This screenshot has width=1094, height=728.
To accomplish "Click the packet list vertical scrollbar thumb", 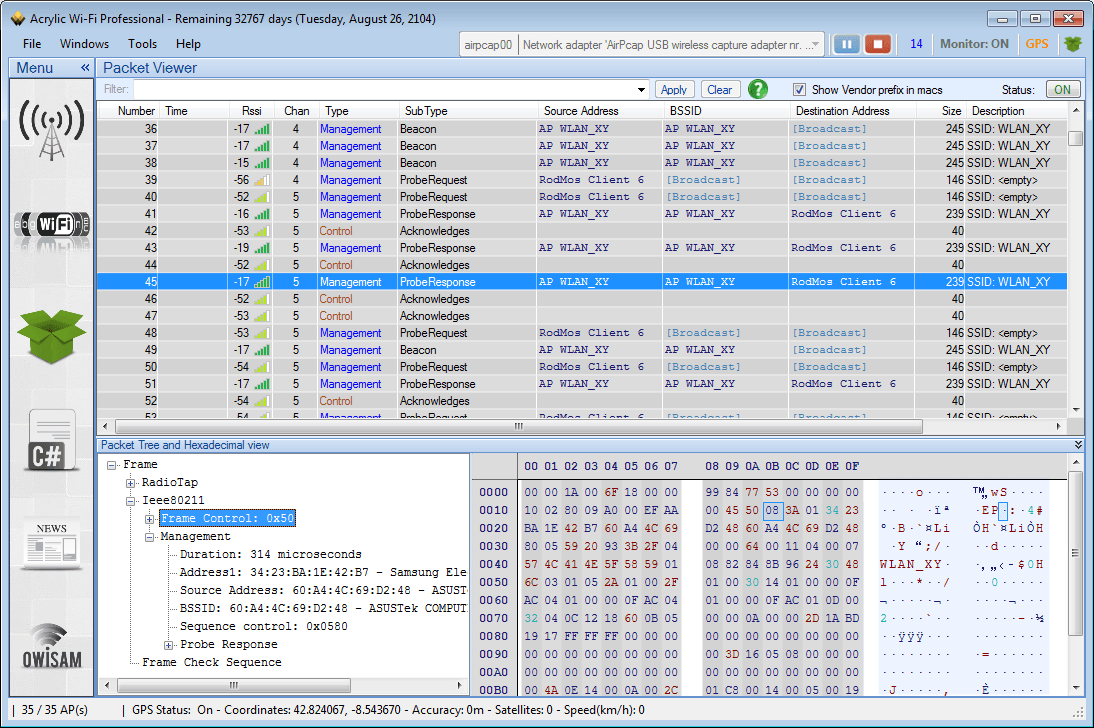I will (x=1076, y=138).
